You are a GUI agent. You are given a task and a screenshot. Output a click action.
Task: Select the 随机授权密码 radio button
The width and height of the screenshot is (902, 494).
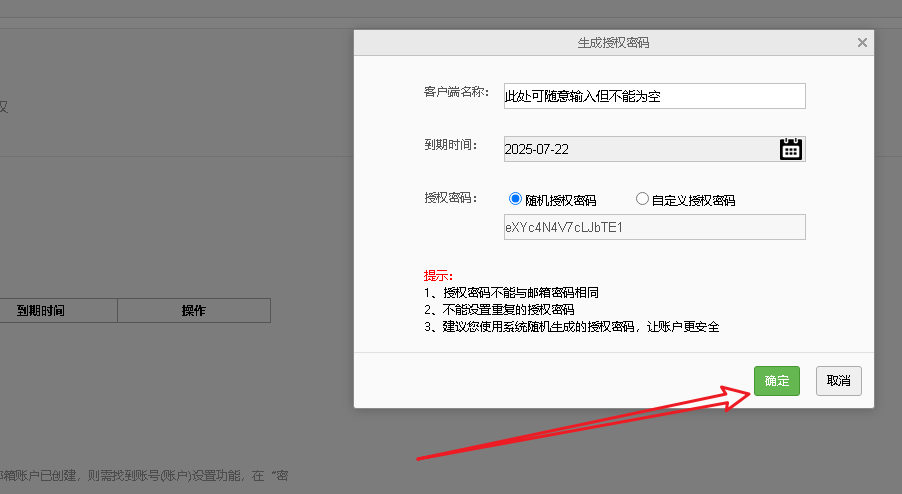click(516, 199)
